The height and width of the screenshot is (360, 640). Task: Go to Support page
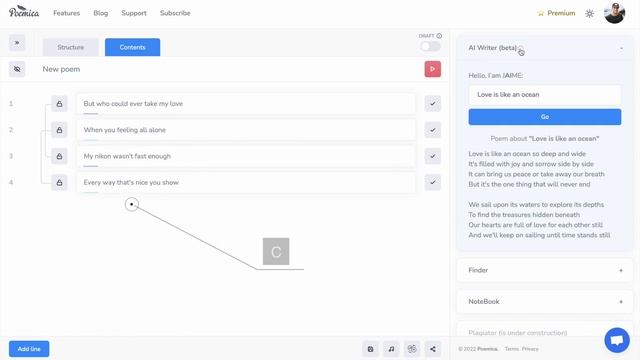click(x=134, y=13)
